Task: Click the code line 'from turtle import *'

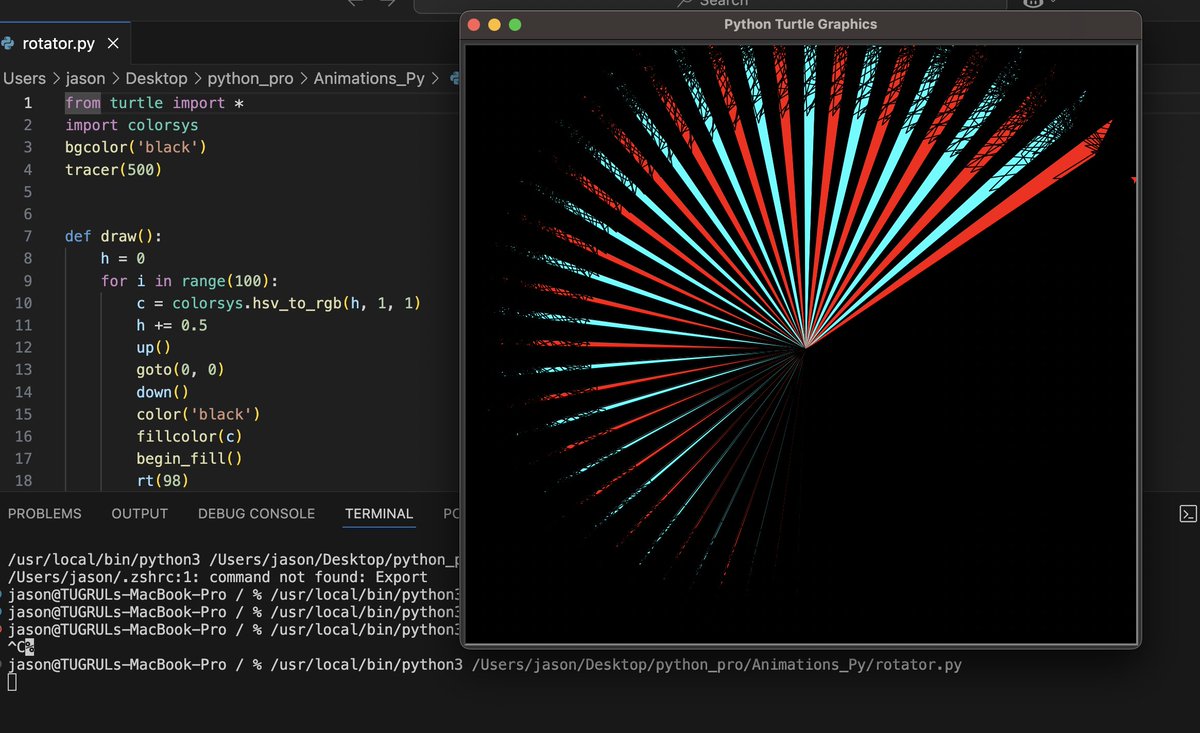Action: (x=155, y=103)
